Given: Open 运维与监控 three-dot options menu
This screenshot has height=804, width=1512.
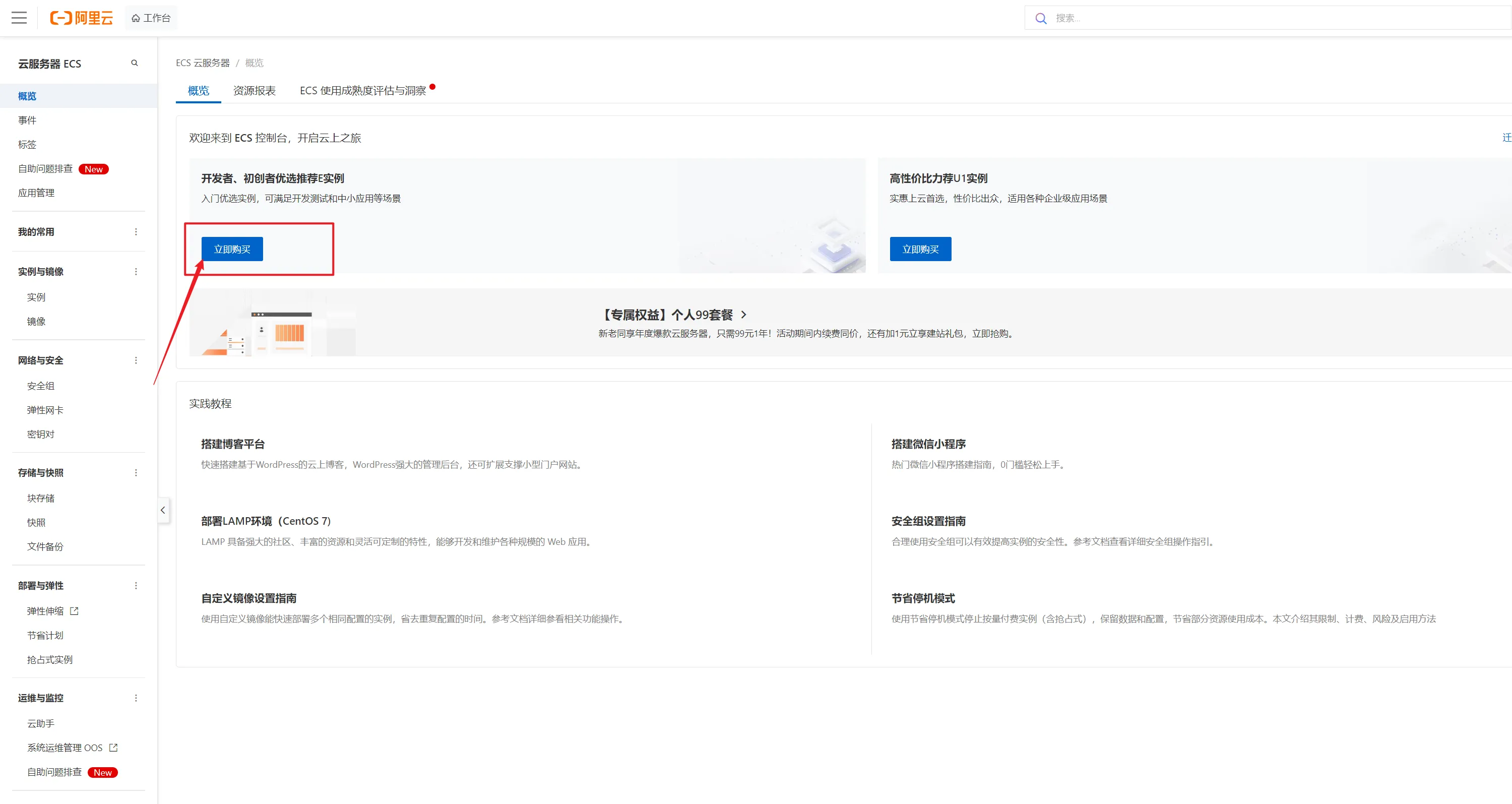Looking at the screenshot, I should coord(136,698).
